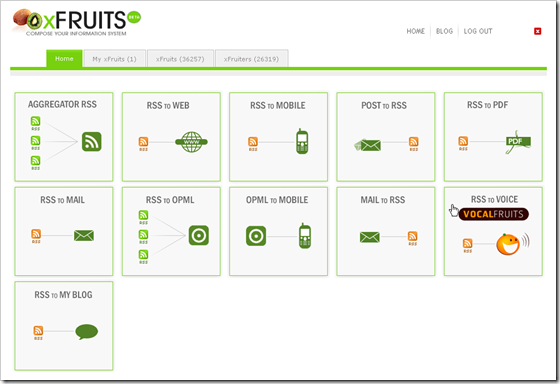This screenshot has width=560, height=384.
Task: Select the RSS to WEB title
Action: pos(168,105)
